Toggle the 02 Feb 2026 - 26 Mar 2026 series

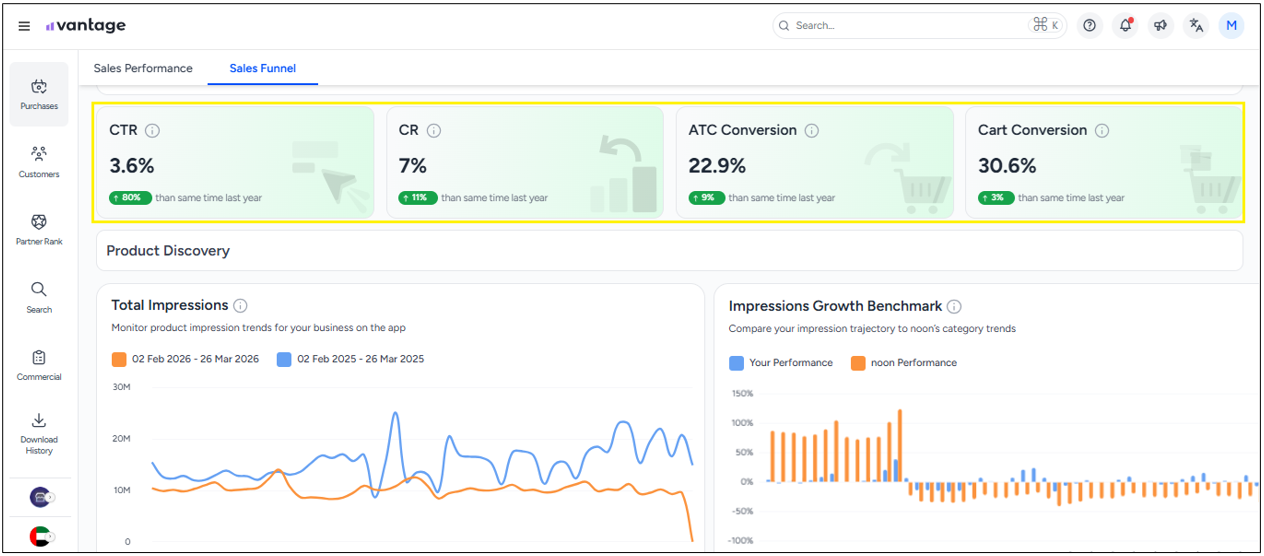tap(185, 359)
